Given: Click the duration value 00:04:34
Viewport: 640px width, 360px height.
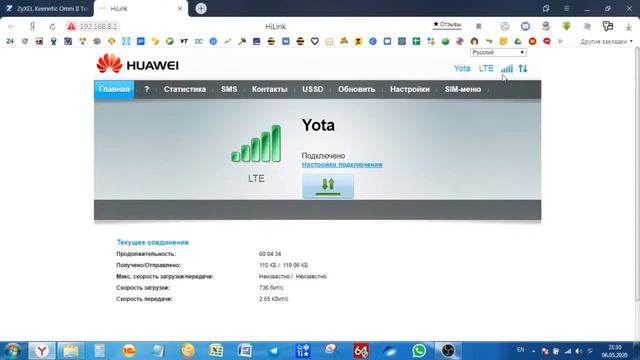Looking at the screenshot, I should tap(270, 254).
